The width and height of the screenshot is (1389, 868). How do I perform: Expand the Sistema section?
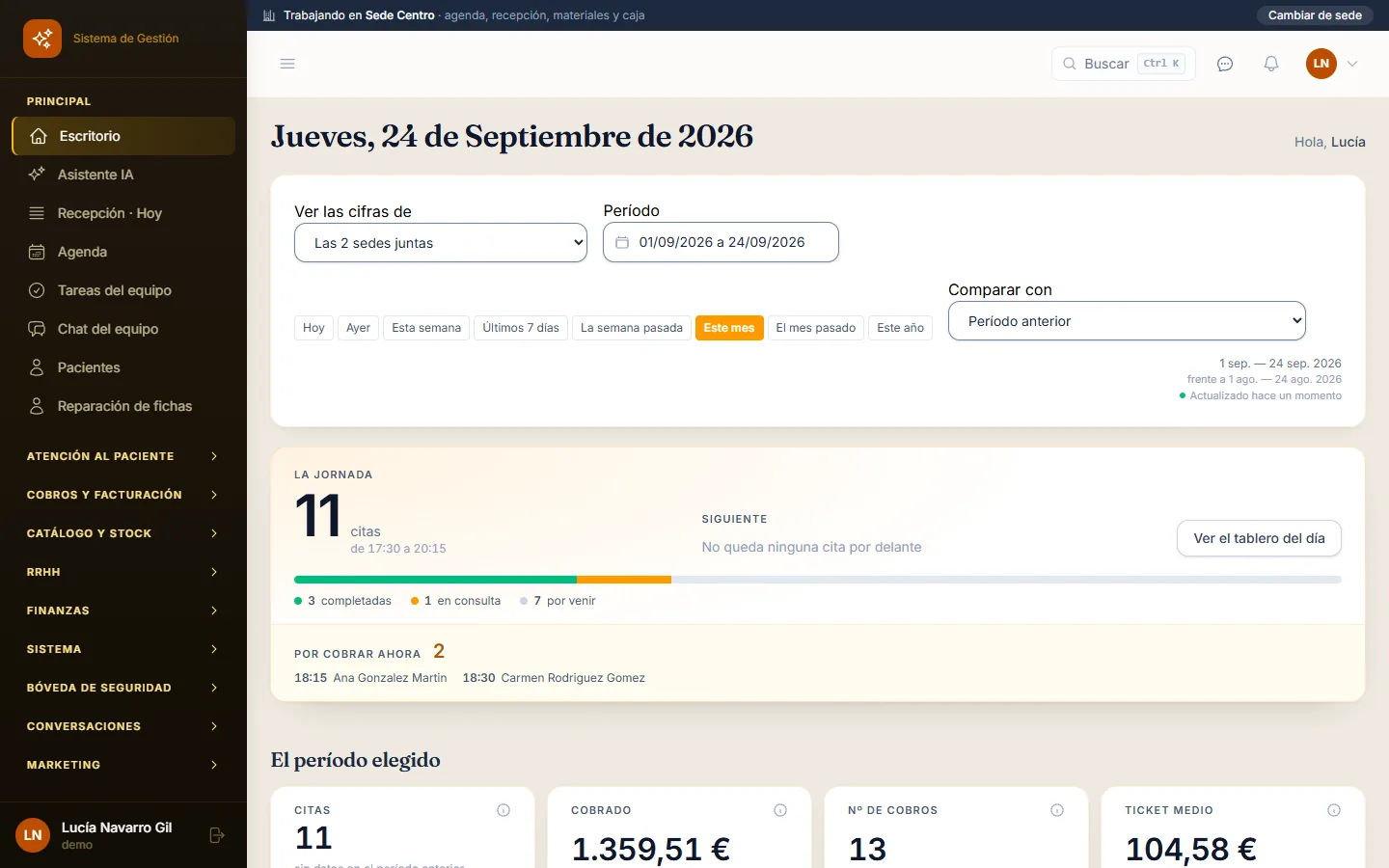(123, 649)
